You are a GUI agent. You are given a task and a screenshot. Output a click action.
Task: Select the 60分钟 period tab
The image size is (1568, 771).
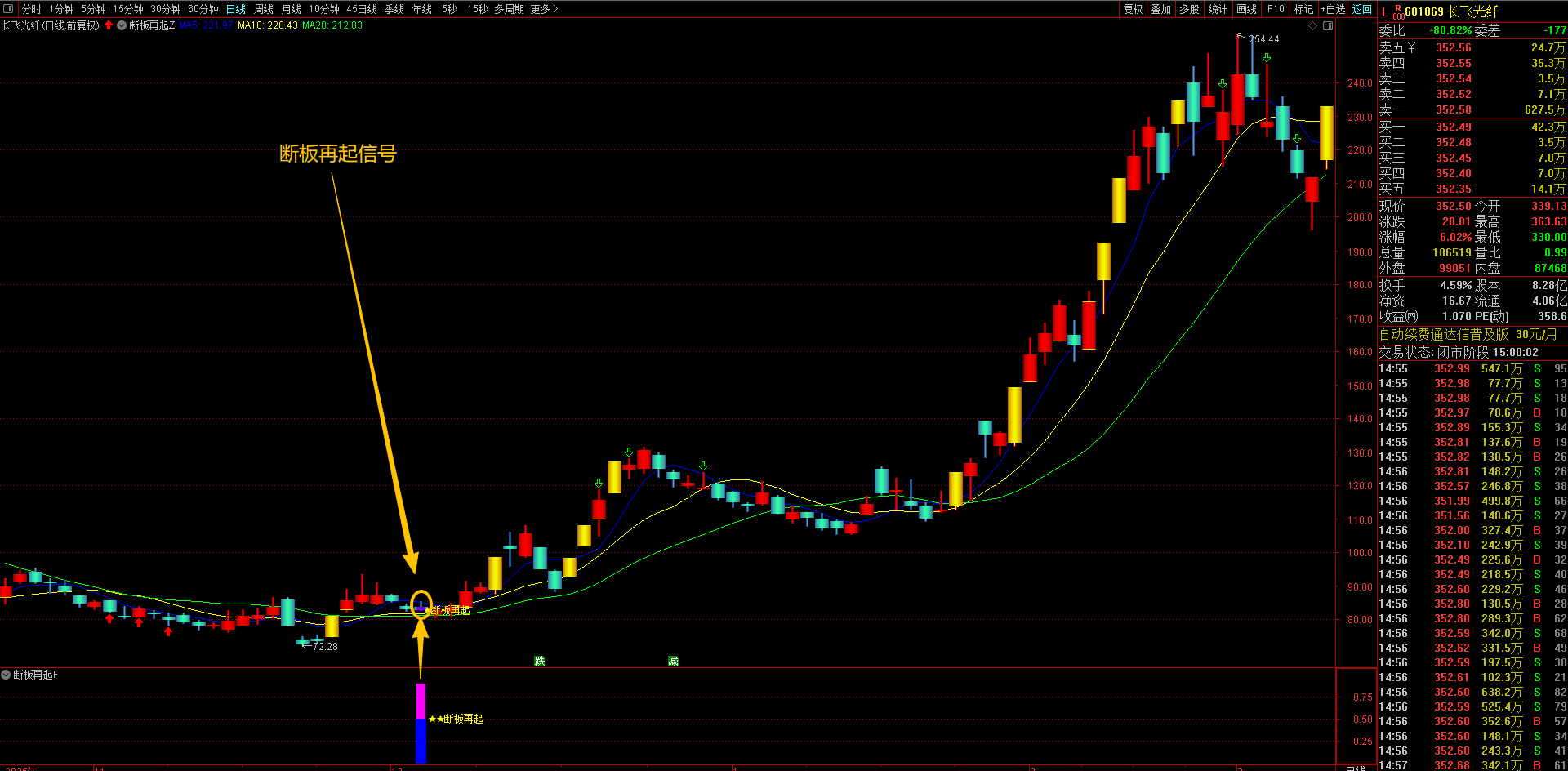tap(203, 9)
